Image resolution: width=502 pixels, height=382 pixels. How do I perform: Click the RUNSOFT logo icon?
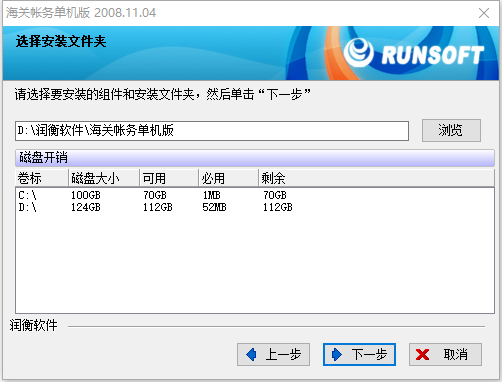click(359, 53)
